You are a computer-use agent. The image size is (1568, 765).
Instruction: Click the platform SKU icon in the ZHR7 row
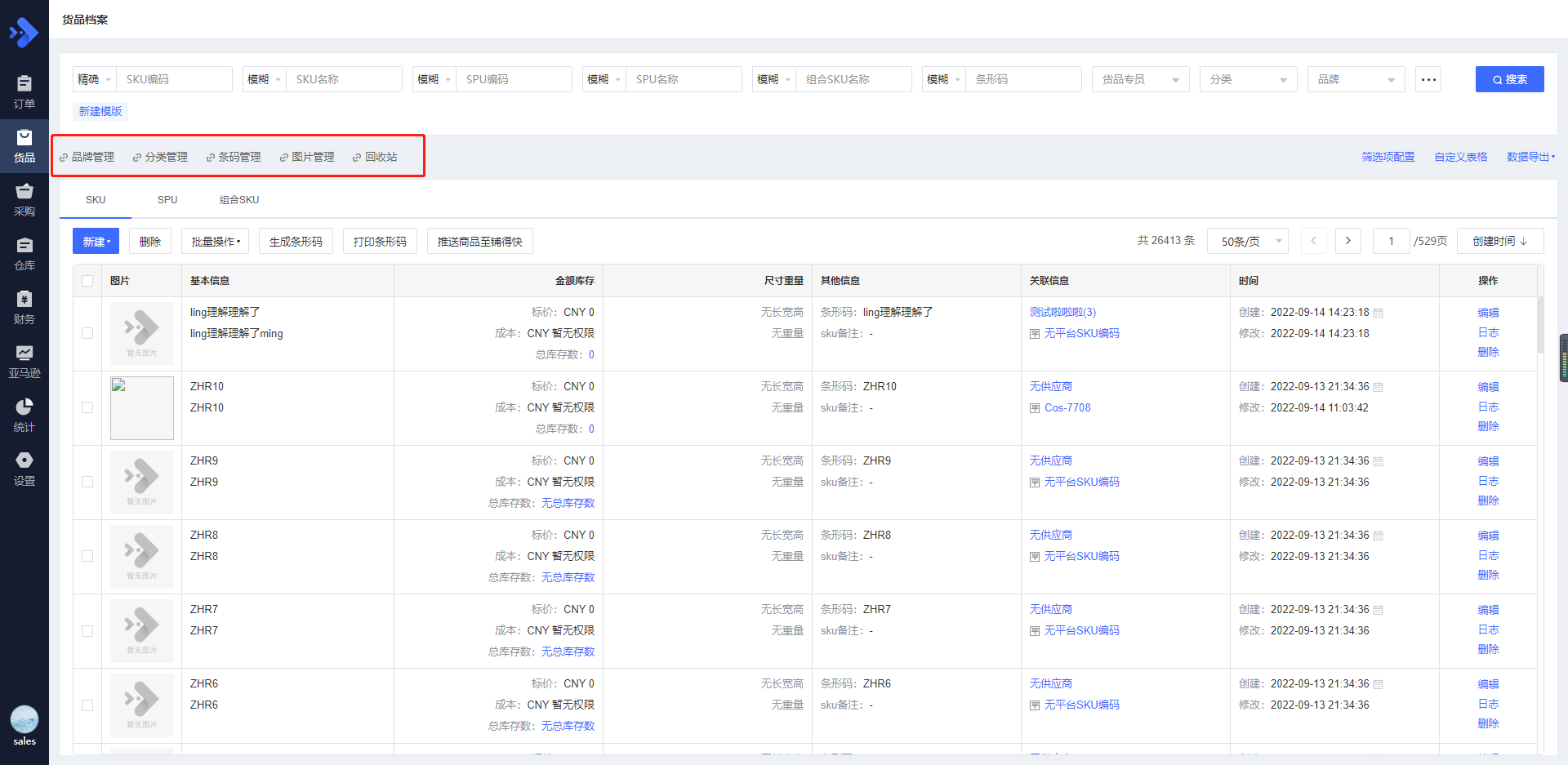[x=1035, y=631]
